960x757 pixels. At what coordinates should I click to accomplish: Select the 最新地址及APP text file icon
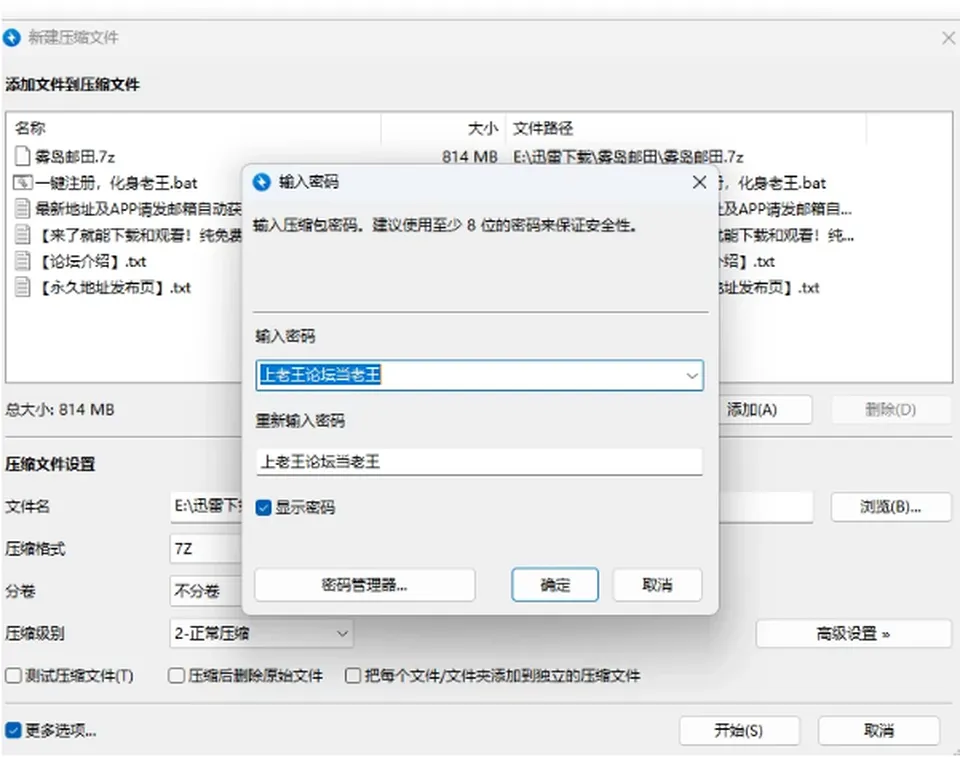(x=23, y=209)
